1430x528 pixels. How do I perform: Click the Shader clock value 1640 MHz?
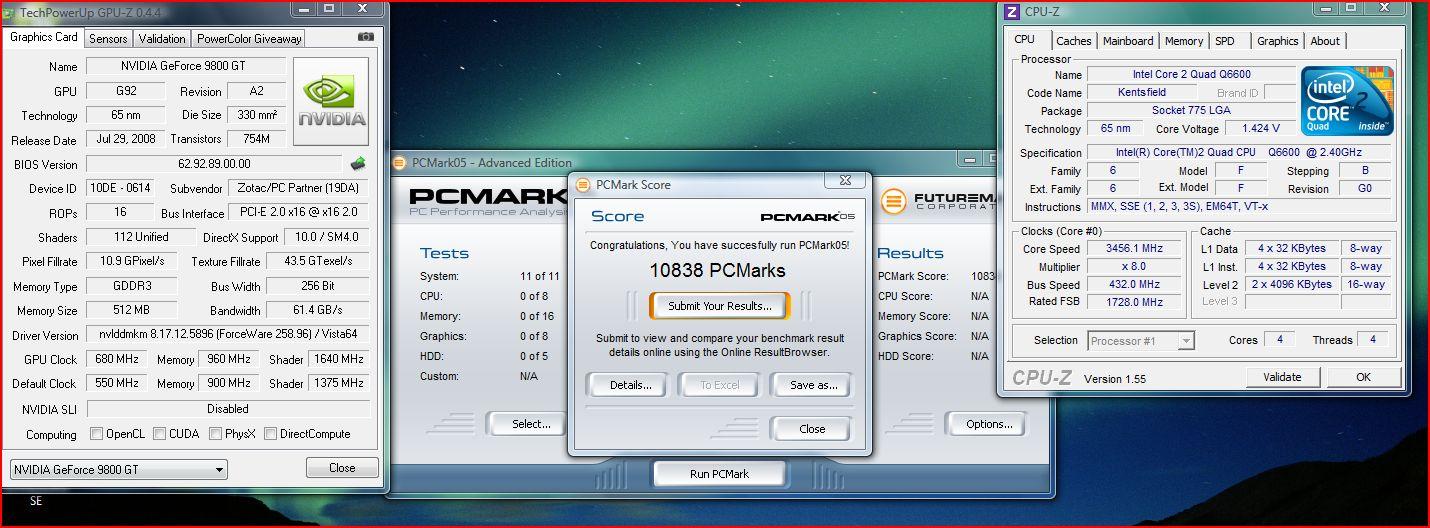pyautogui.click(x=338, y=359)
